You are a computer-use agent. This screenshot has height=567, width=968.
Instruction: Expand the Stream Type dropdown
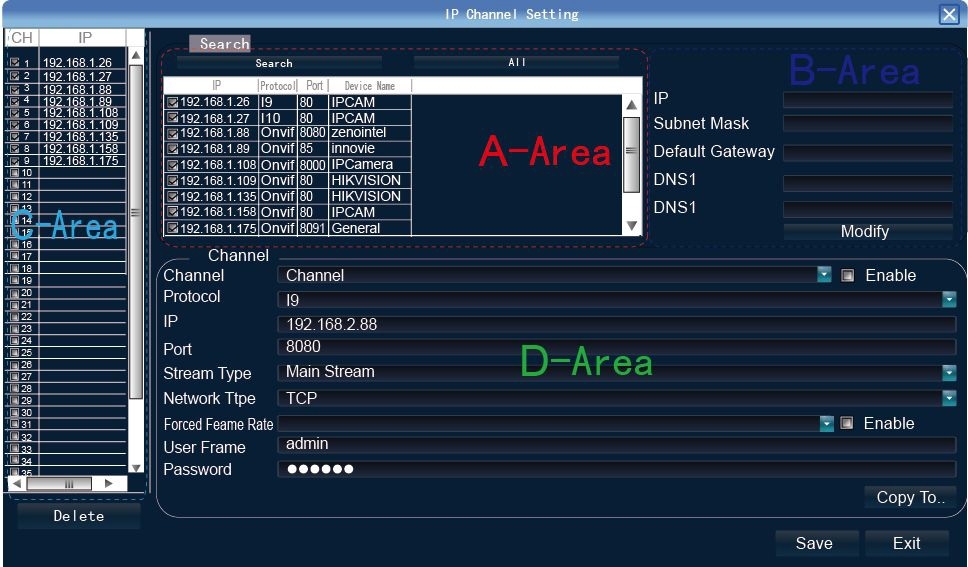[x=948, y=372]
